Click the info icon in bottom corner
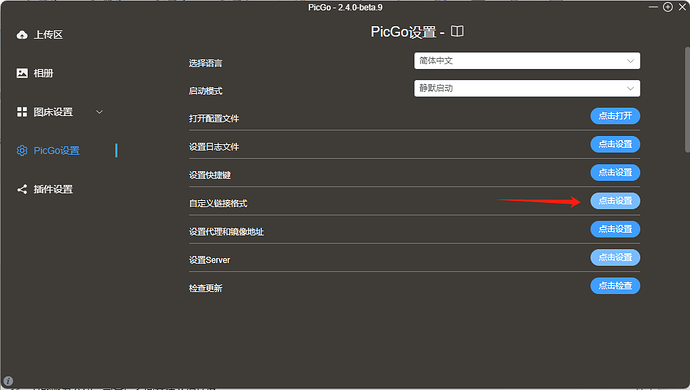Screen dimensions: 690x390 point(8,381)
